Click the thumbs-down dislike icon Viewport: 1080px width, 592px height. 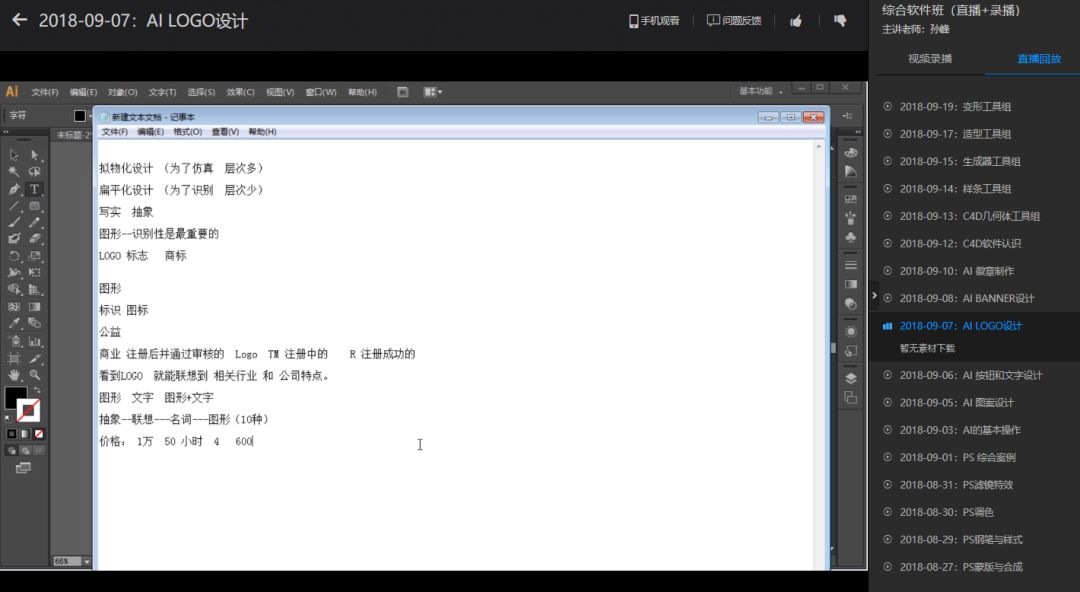[840, 21]
